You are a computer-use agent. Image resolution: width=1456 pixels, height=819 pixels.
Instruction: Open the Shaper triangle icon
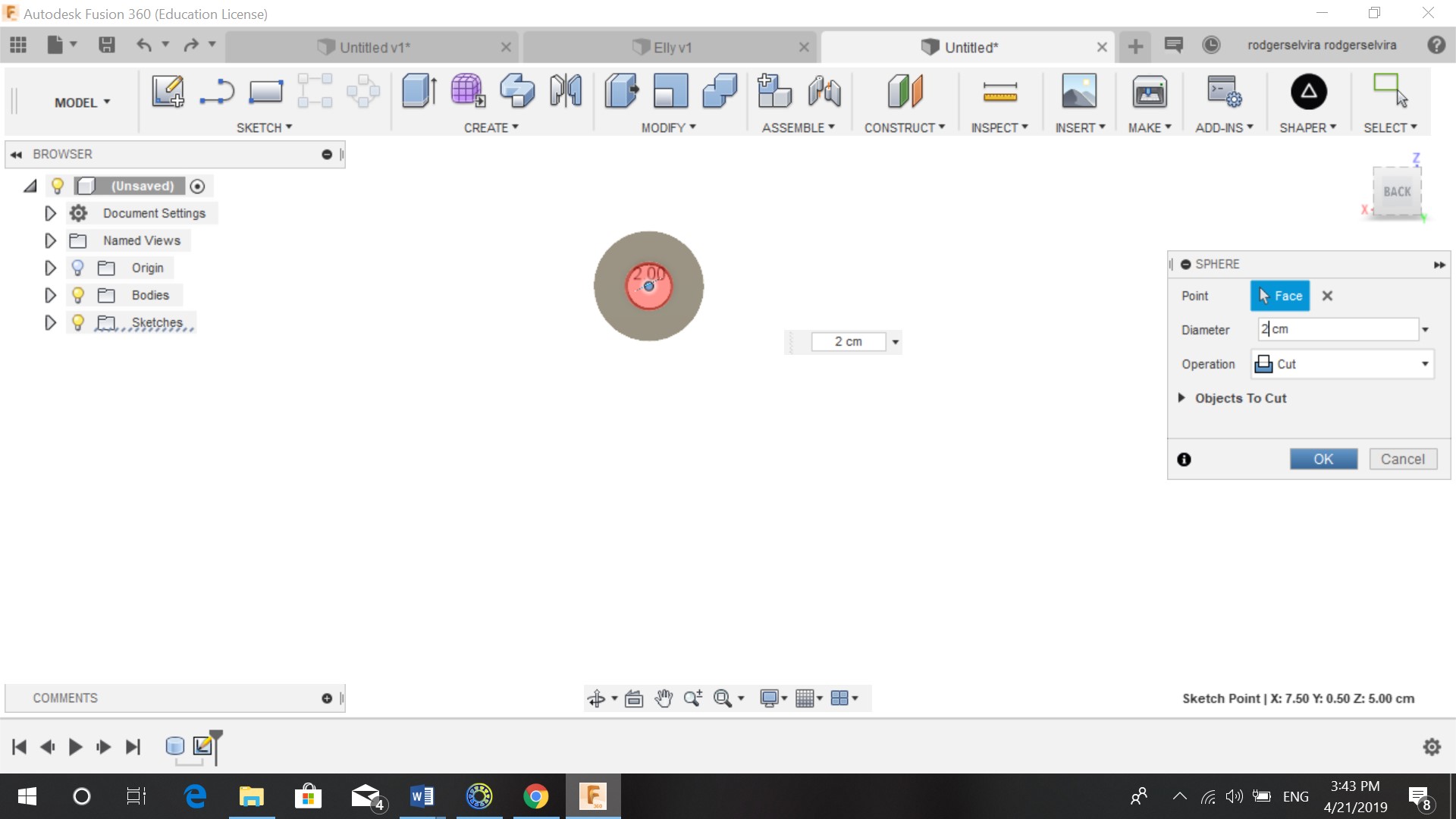click(x=1308, y=92)
